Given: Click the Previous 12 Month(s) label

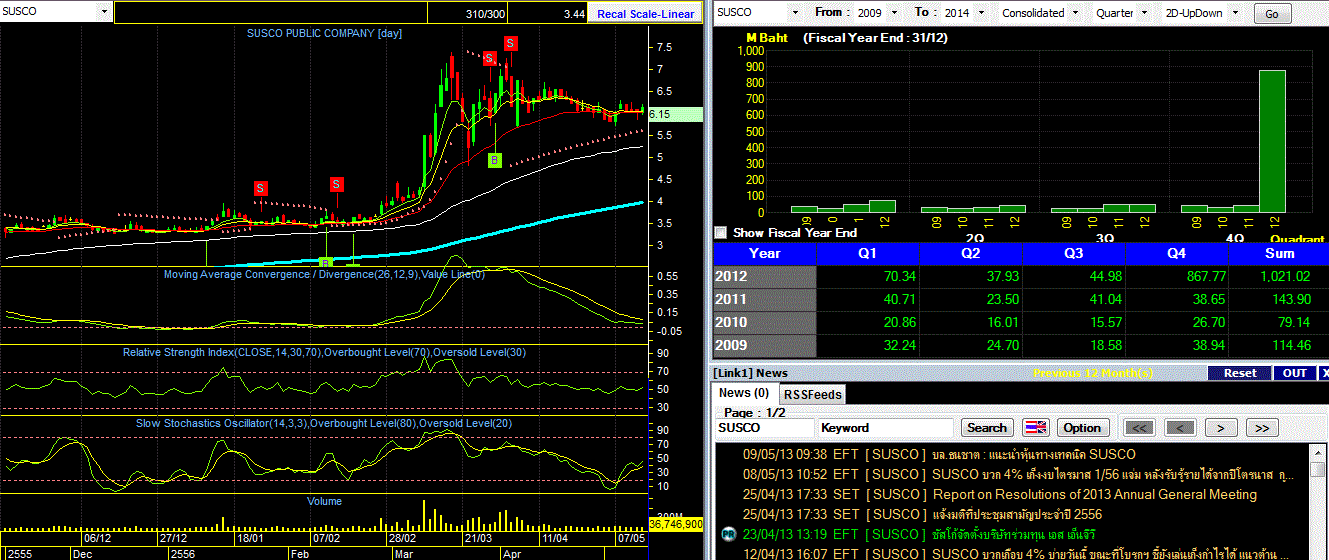Looking at the screenshot, I should 1093,373.
